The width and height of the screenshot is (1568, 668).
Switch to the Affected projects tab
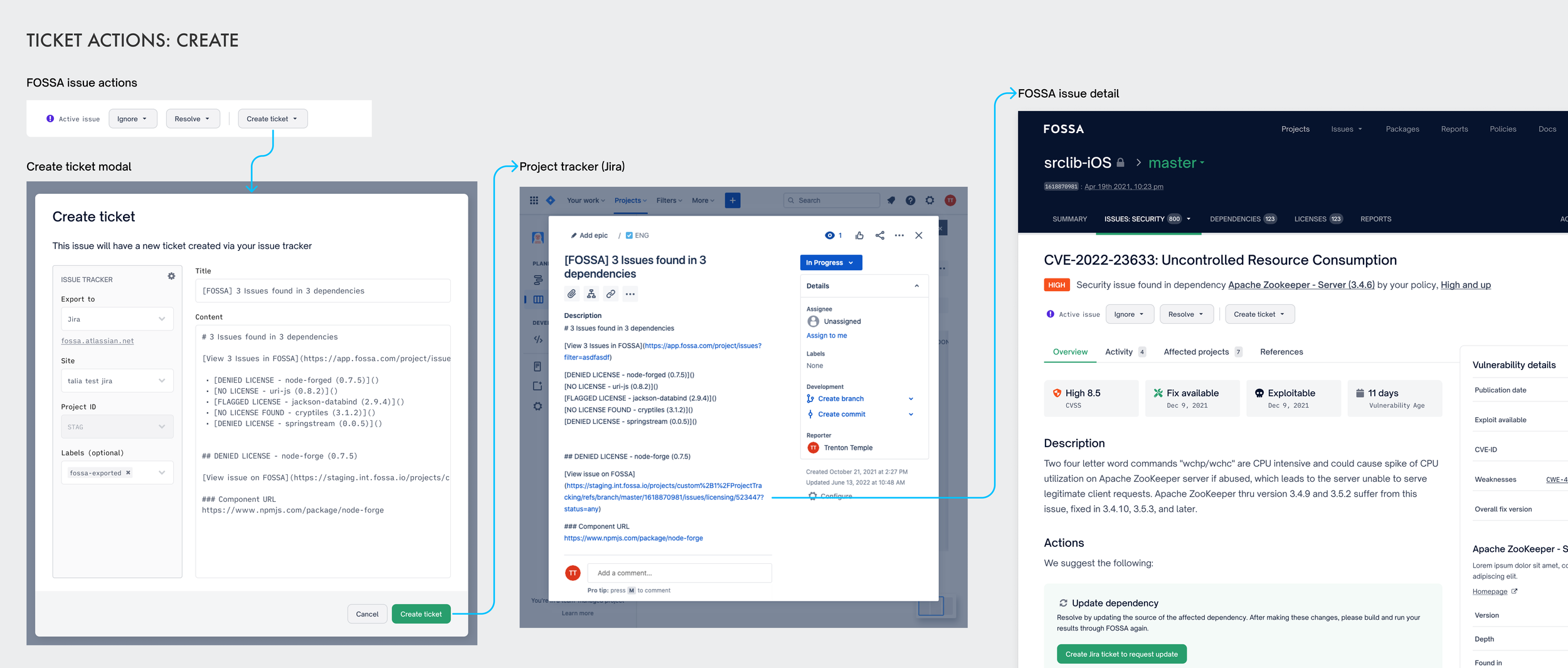pos(1202,352)
